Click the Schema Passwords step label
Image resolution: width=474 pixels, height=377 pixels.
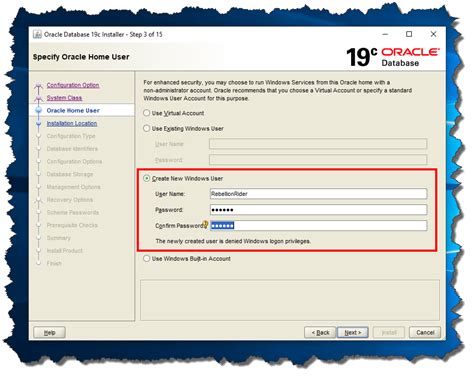pos(73,212)
